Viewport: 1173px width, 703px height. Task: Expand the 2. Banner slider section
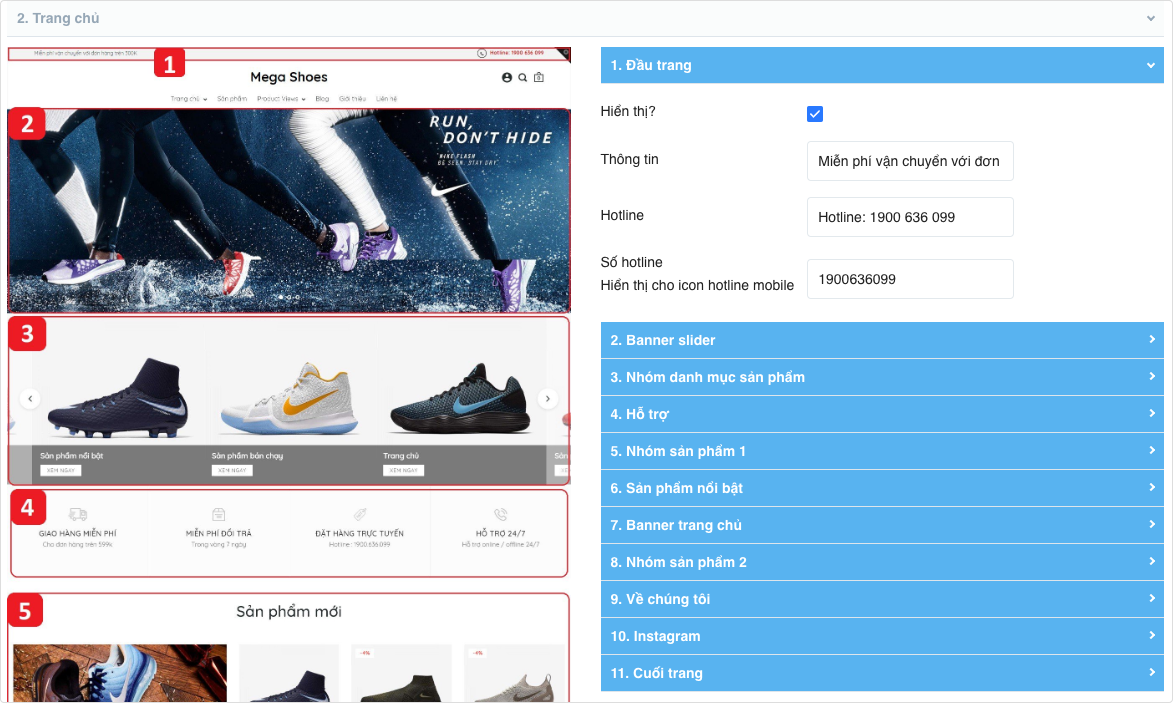coord(882,340)
